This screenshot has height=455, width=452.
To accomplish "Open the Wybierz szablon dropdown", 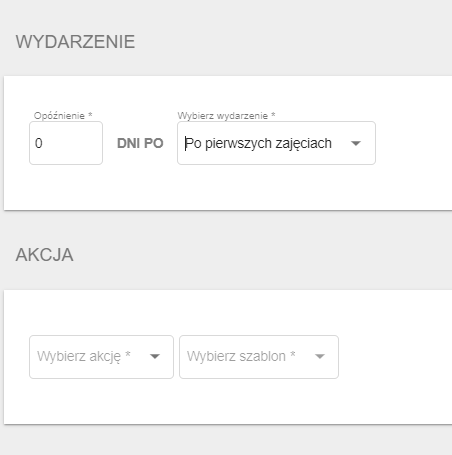I will coord(259,357).
